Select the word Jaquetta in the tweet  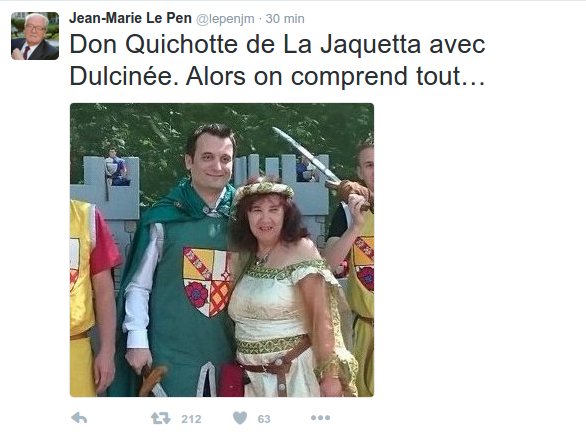coord(370,45)
